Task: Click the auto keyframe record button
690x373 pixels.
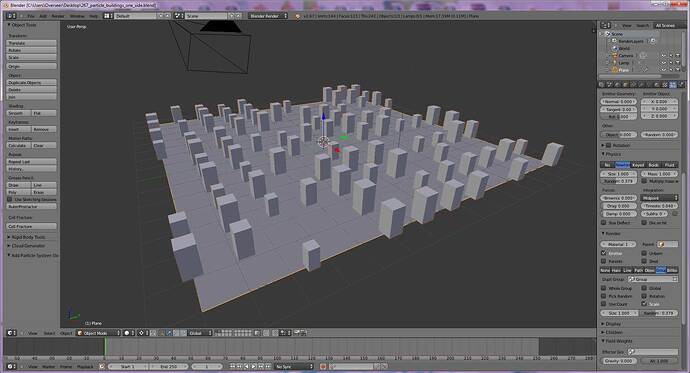Action: (x=323, y=366)
